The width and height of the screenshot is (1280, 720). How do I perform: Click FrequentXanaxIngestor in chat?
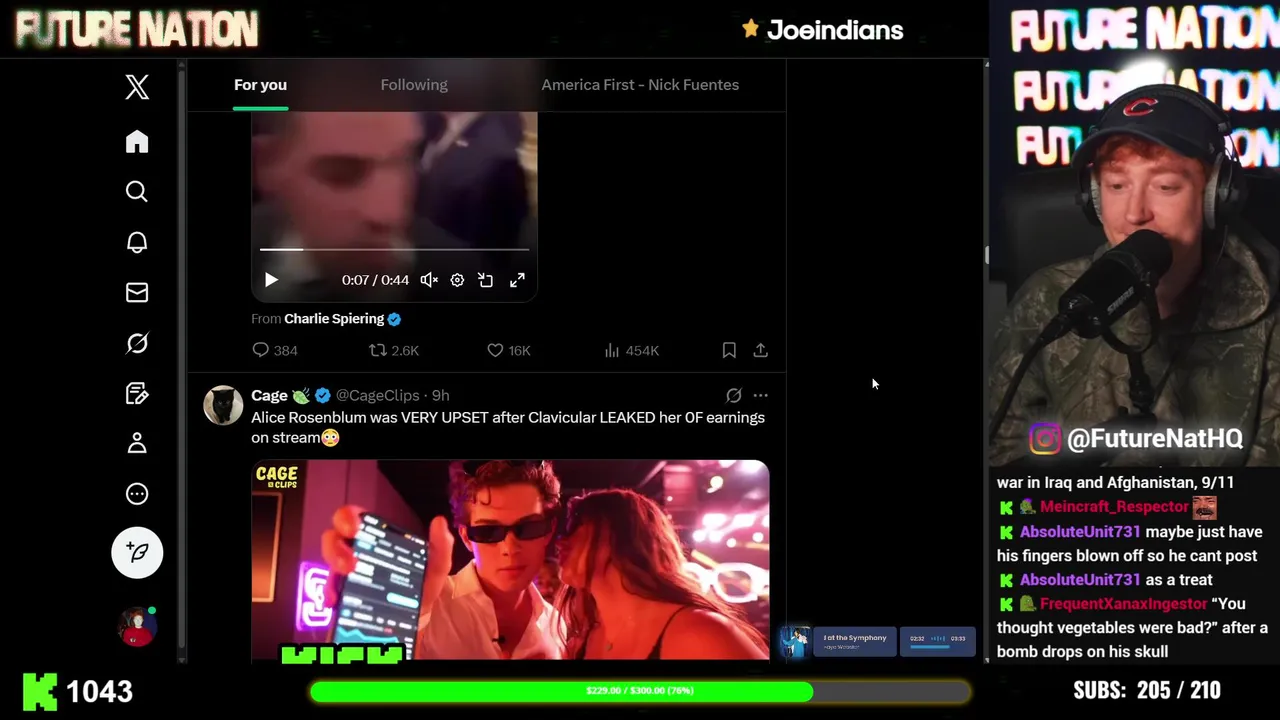pyautogui.click(x=1123, y=604)
